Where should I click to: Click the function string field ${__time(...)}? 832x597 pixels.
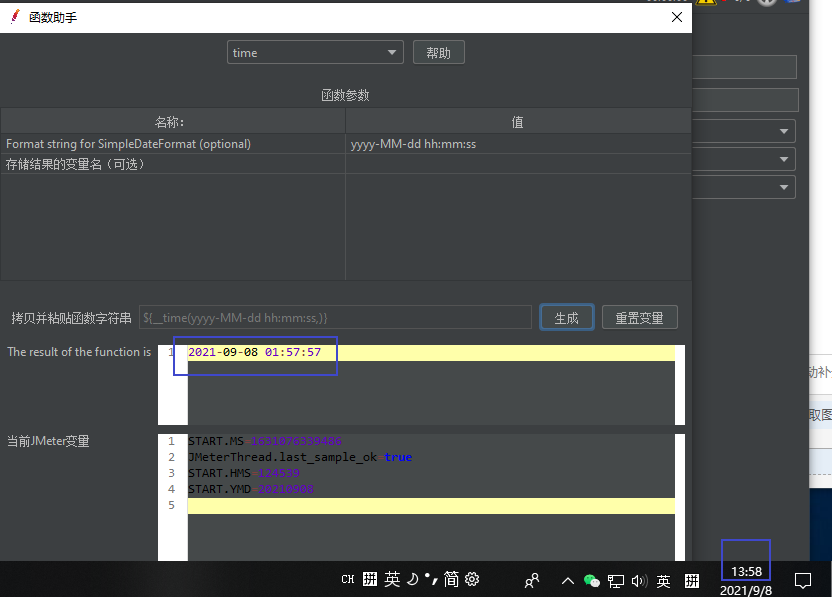[x=335, y=318]
